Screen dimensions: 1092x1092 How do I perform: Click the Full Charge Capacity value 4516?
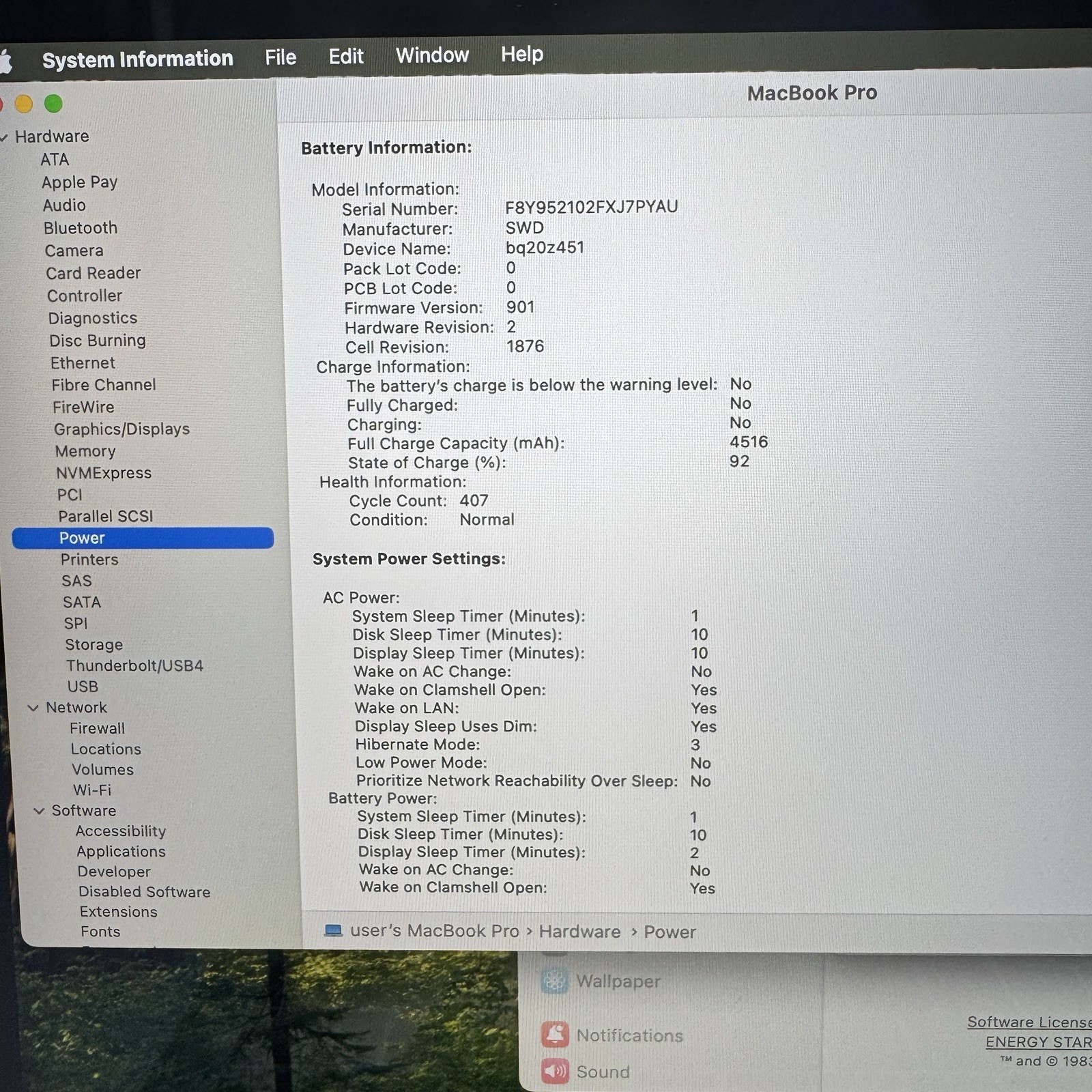[x=749, y=442]
